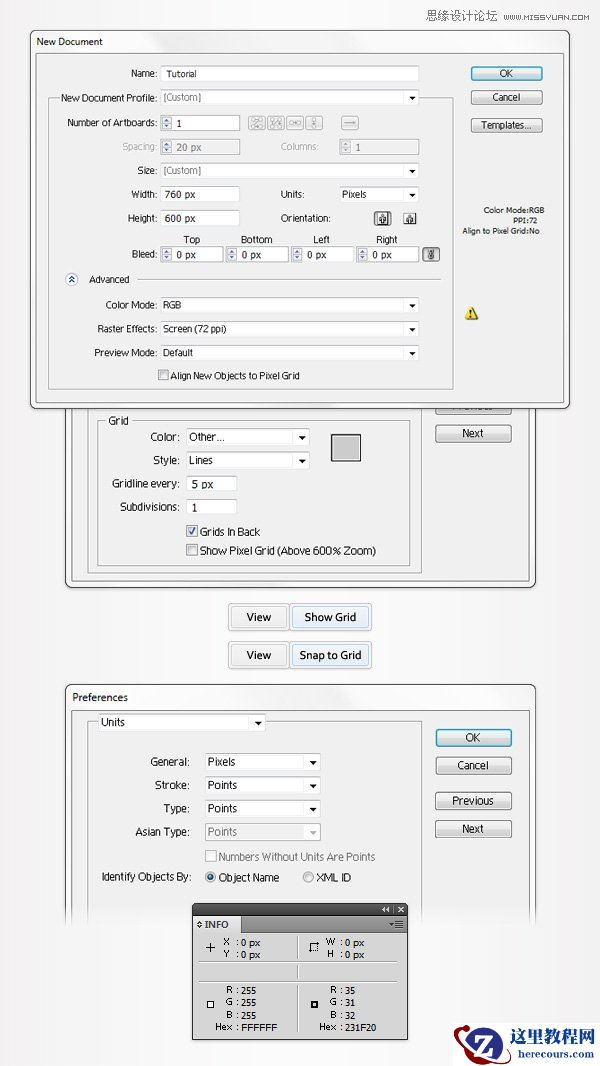
Task: Click the Gridline every input field
Action: point(211,484)
